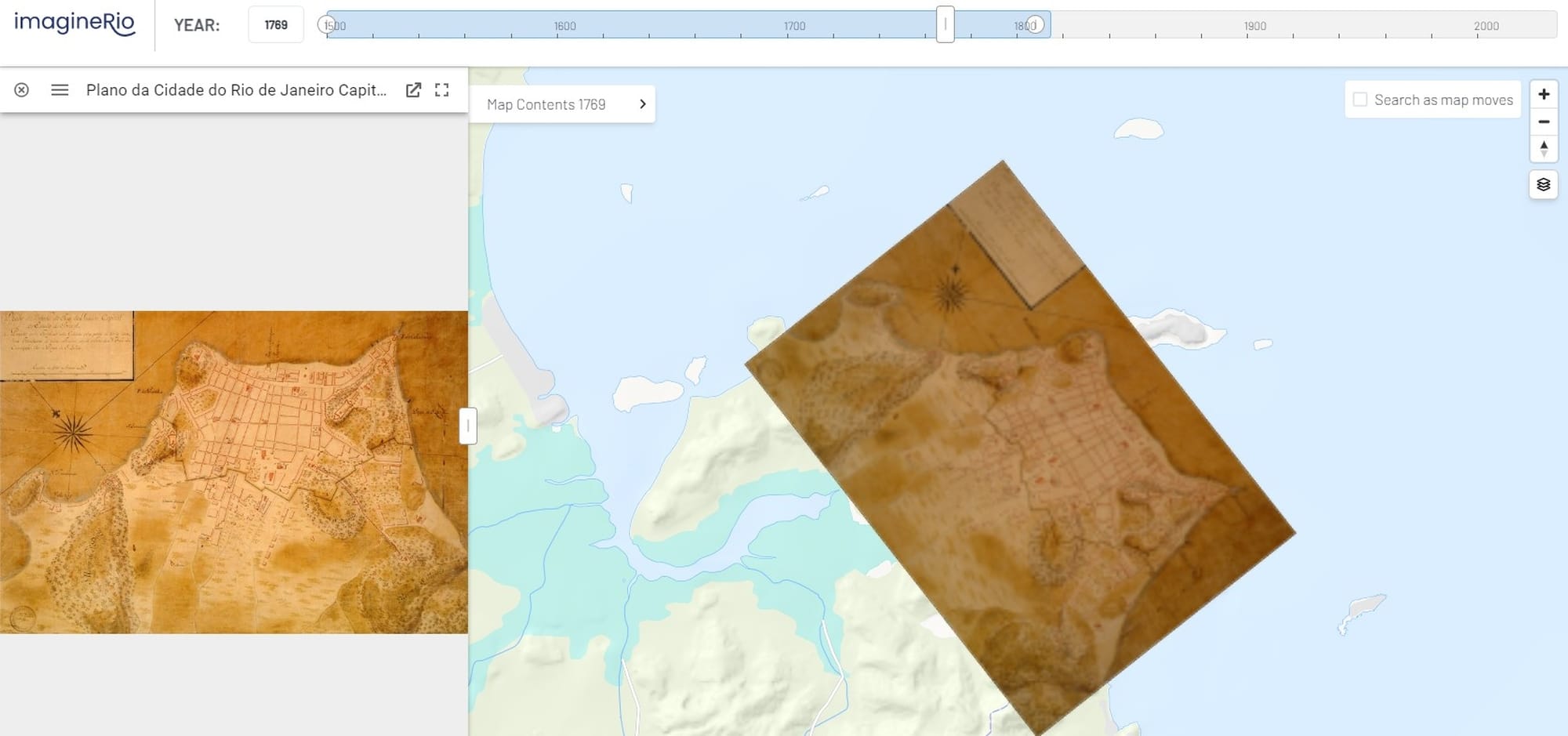1568x736 pixels.
Task: Click the 2000 mark on the timeline
Action: pos(1486,26)
